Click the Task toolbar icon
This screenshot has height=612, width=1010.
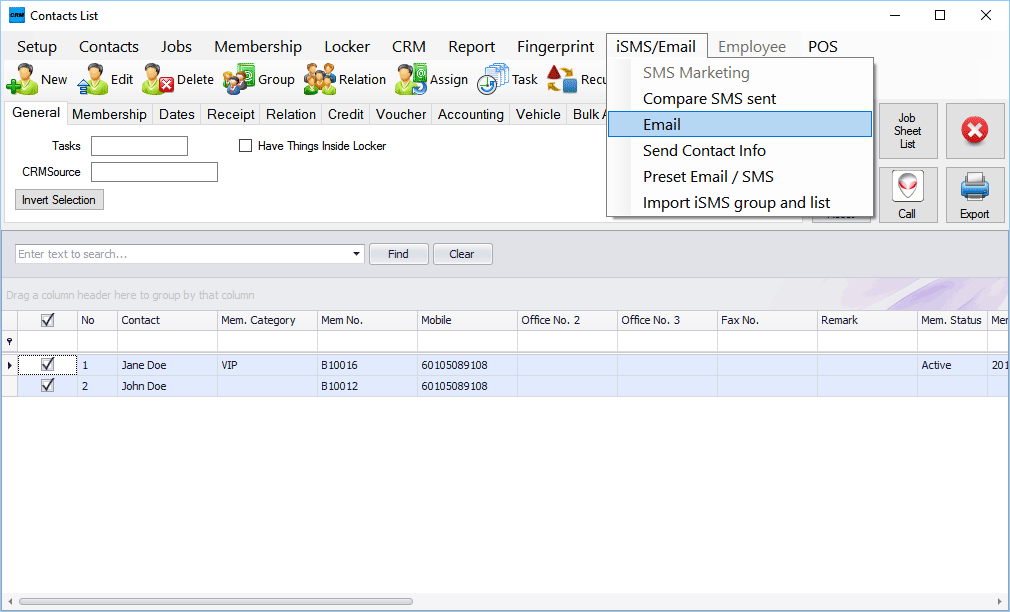click(x=493, y=79)
